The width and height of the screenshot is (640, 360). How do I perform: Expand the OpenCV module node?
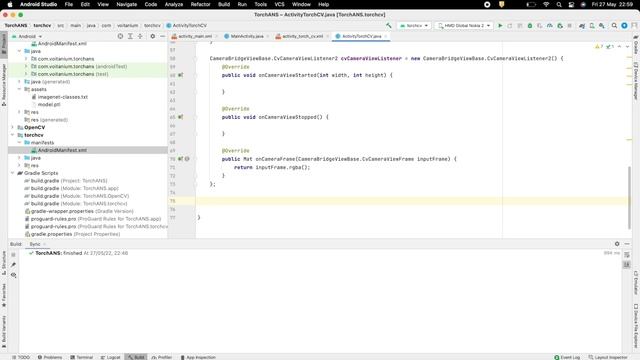coord(13,127)
